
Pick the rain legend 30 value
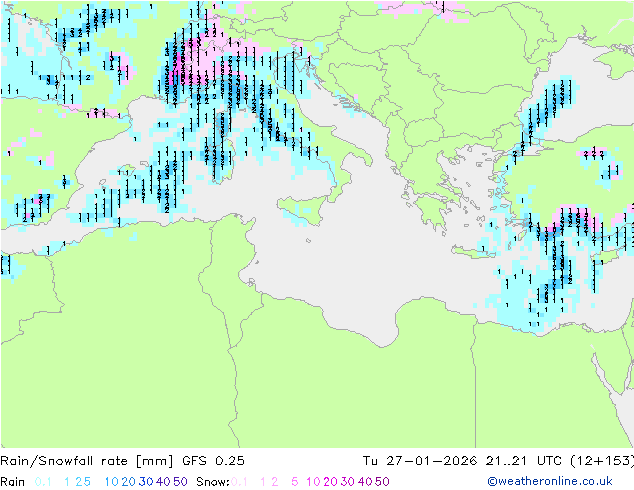pos(146,482)
